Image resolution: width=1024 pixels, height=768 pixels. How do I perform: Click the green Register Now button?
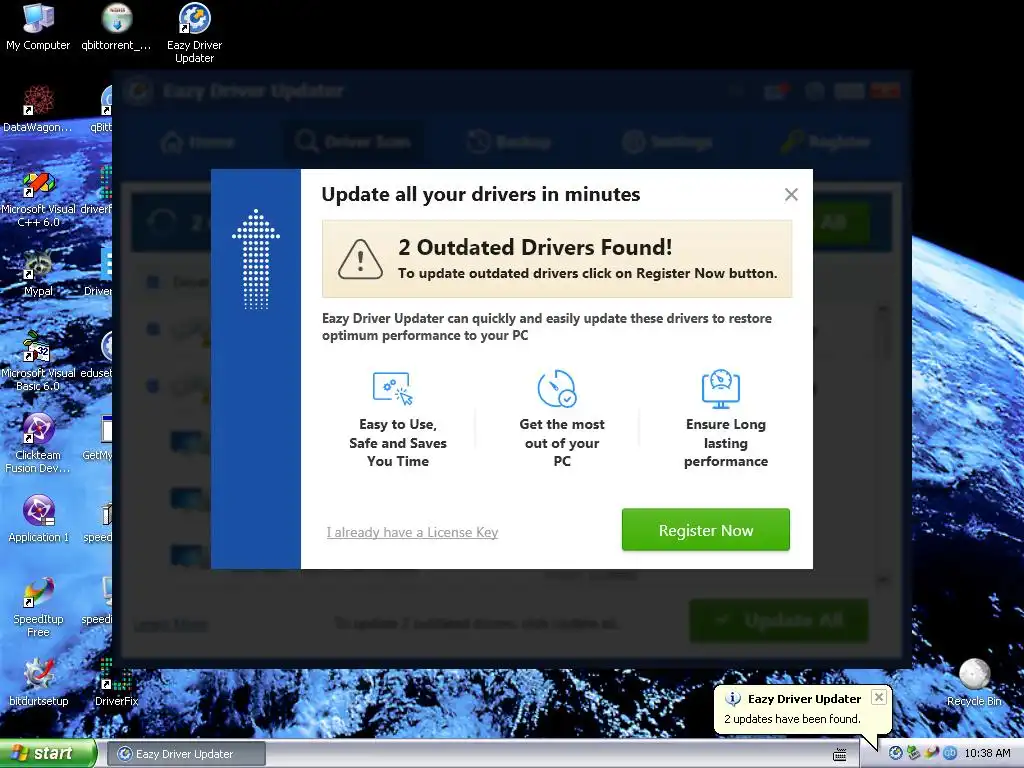[x=705, y=530]
